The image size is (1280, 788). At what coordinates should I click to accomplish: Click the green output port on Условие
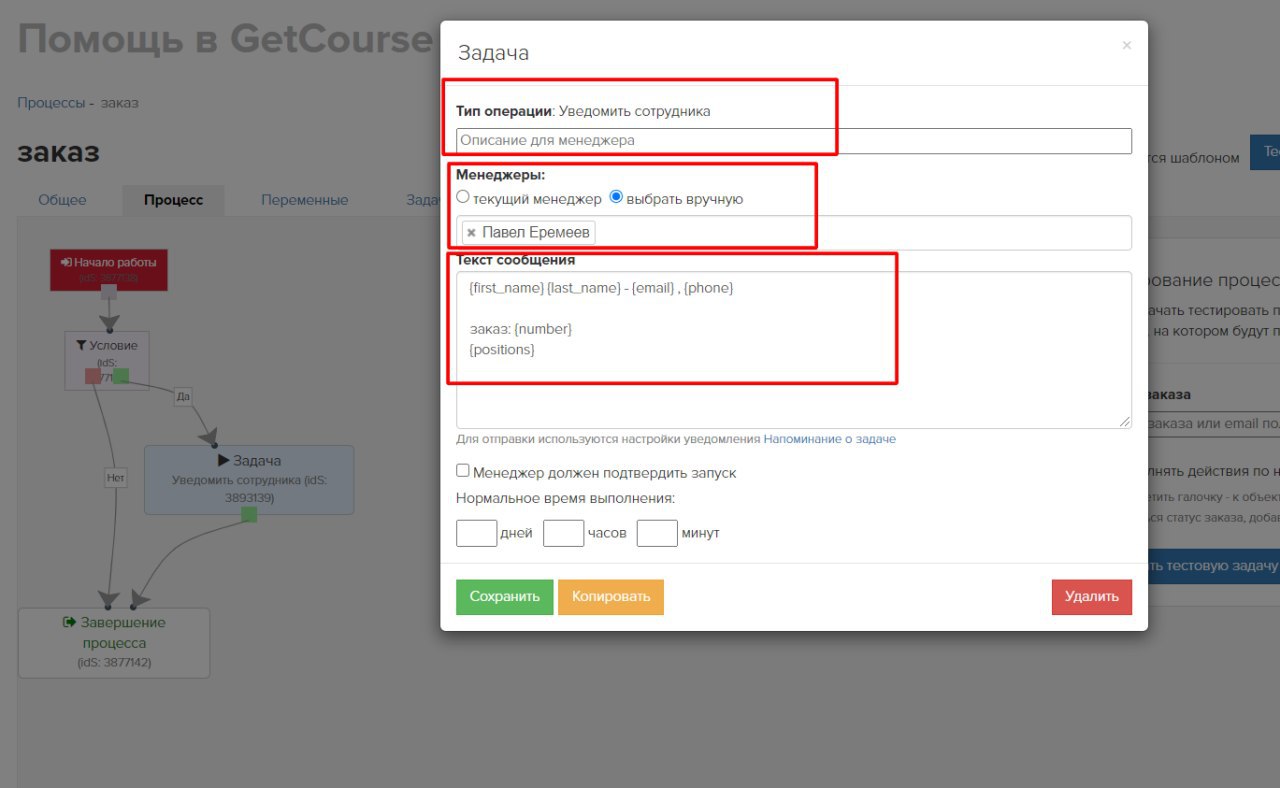point(121,376)
